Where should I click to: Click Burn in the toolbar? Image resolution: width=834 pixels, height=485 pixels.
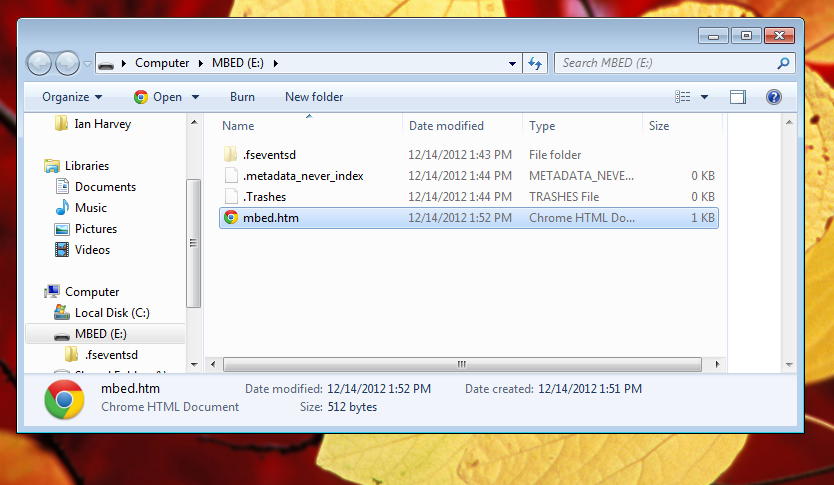(242, 97)
